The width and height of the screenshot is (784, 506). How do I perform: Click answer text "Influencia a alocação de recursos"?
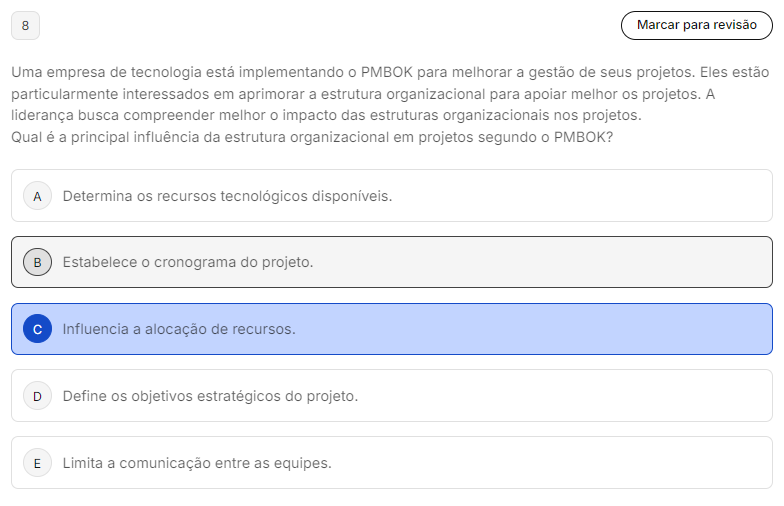[179, 329]
